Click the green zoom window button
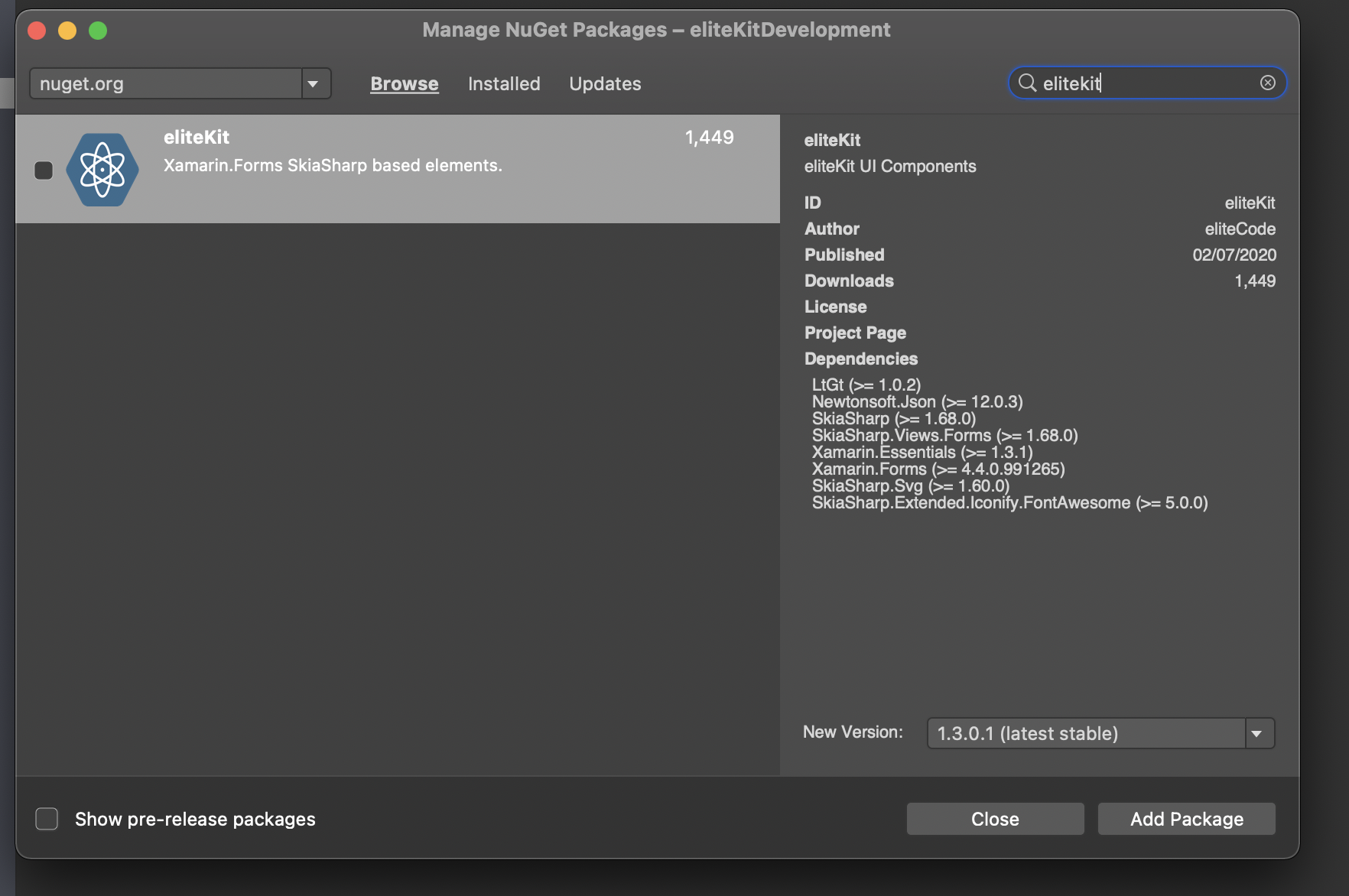This screenshot has width=1349, height=896. [98, 31]
